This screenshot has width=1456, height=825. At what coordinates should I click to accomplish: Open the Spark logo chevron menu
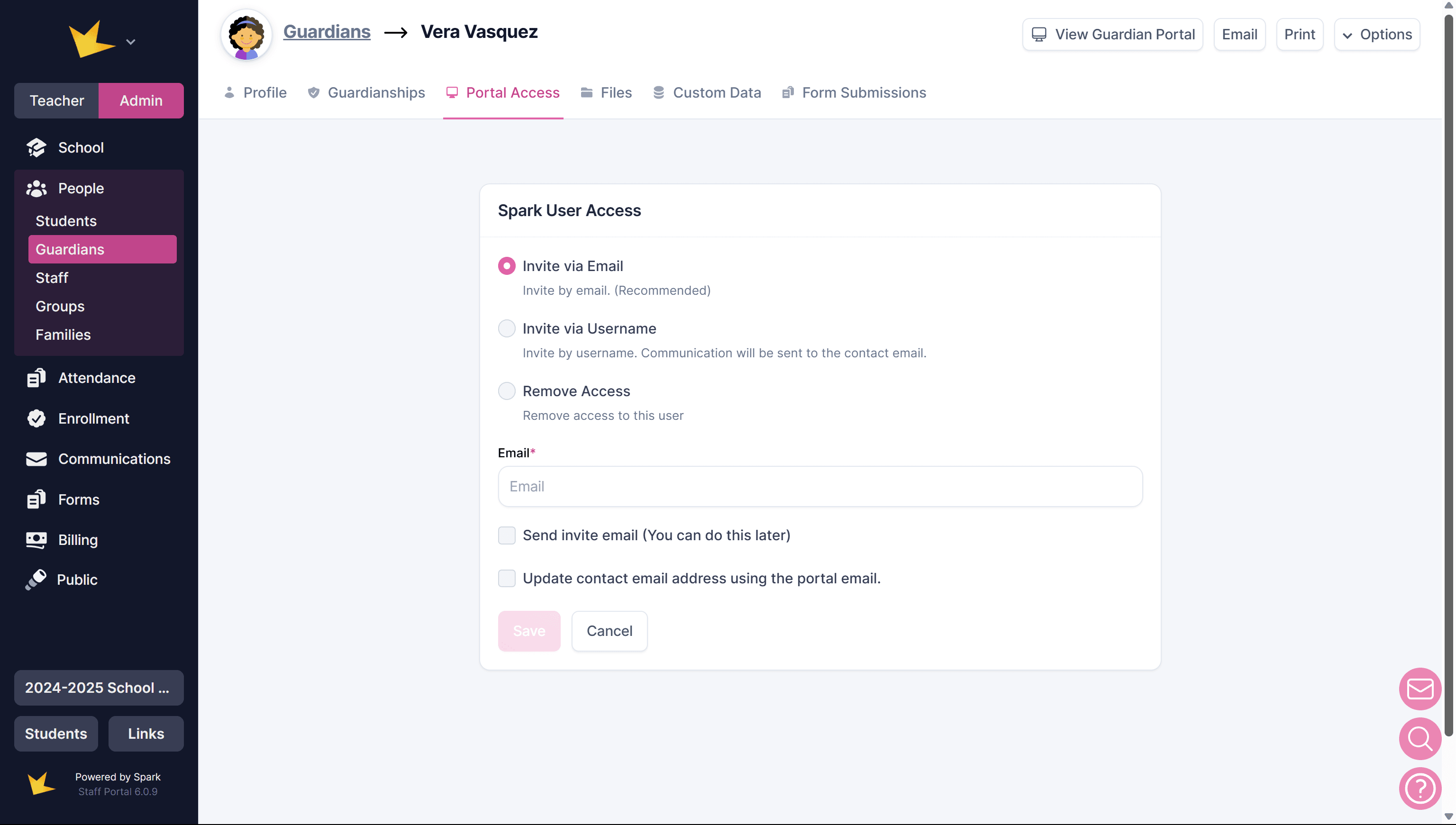130,41
